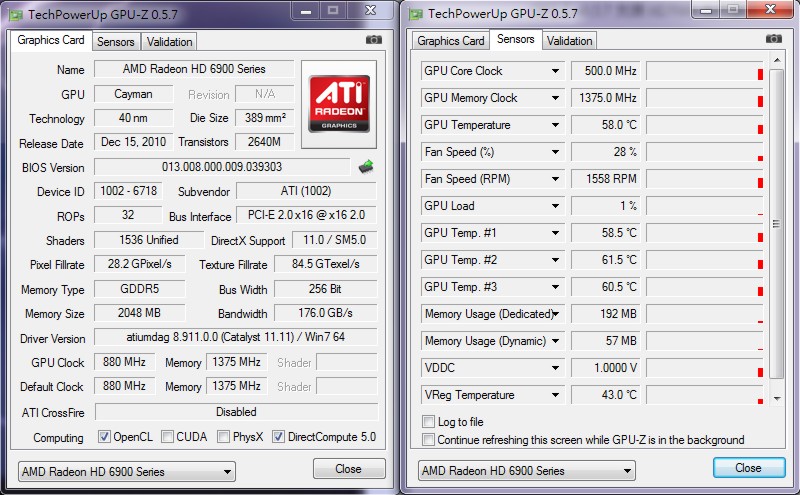
Task: Toggle the DirectCompute 5.0 checkbox
Action: pos(278,437)
